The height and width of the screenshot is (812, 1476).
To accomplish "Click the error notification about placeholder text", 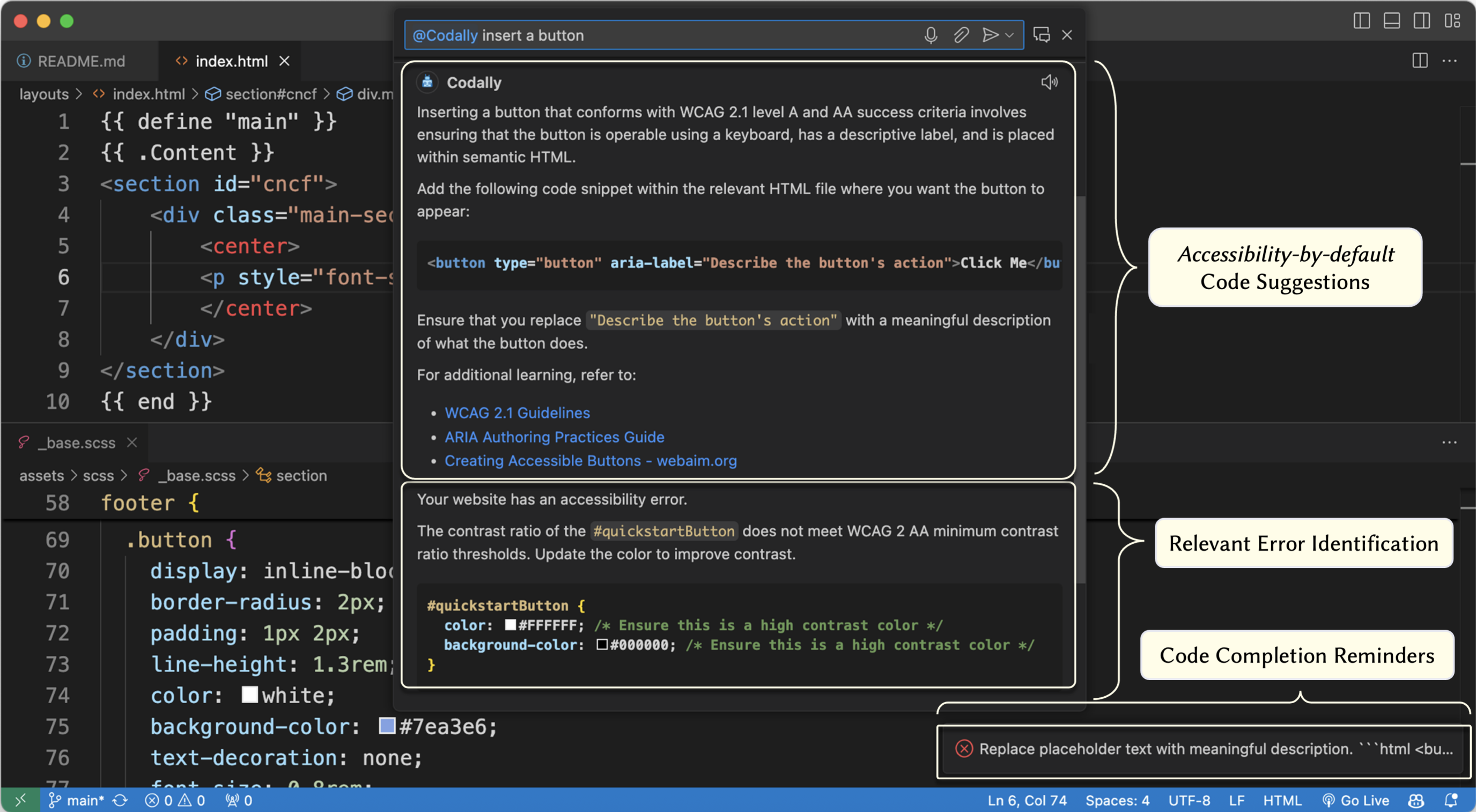I will click(1204, 749).
